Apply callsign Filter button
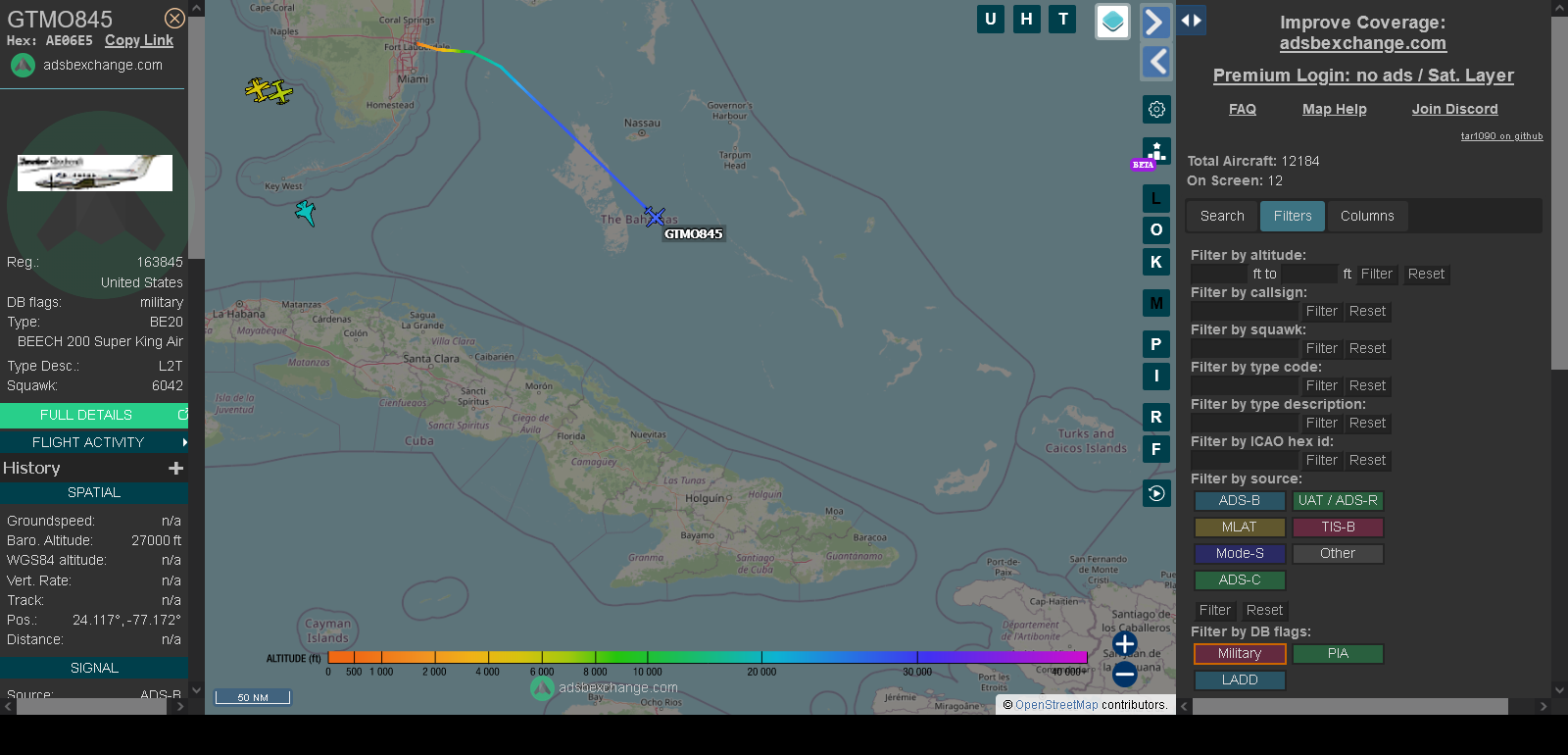The height and width of the screenshot is (755, 1568). (x=1322, y=312)
